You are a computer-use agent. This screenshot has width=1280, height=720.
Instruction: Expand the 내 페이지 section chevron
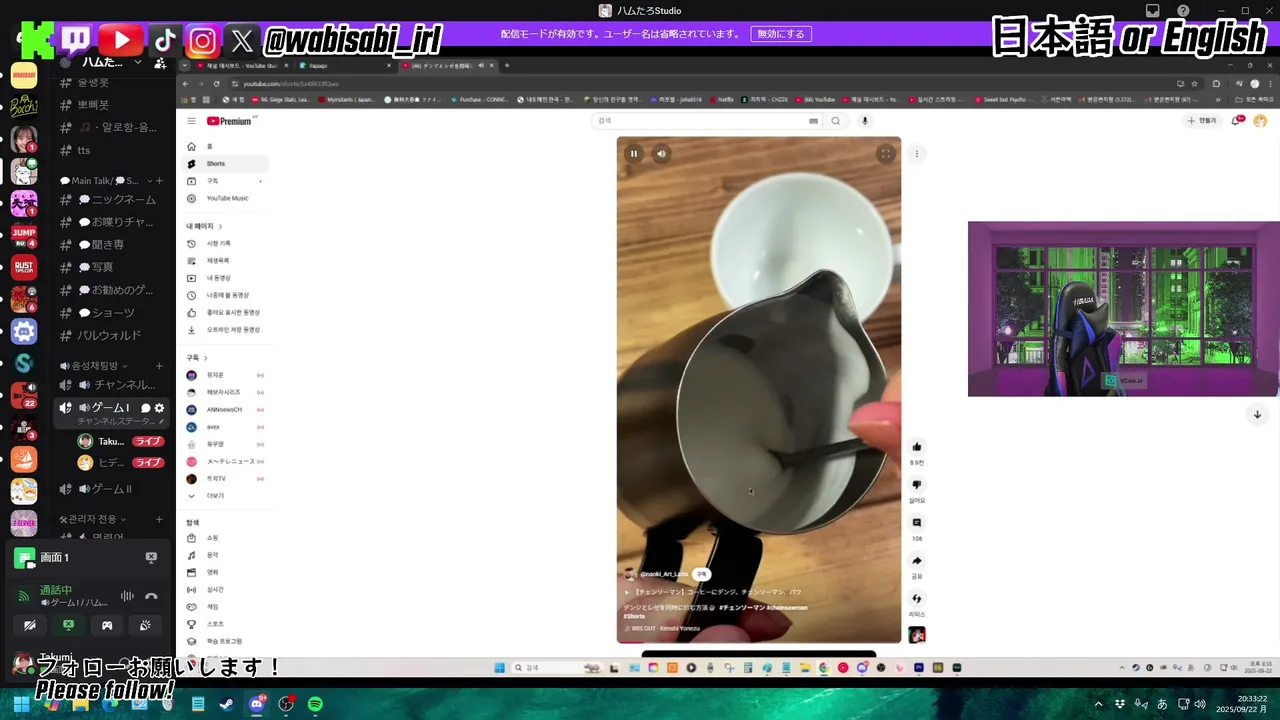[220, 227]
